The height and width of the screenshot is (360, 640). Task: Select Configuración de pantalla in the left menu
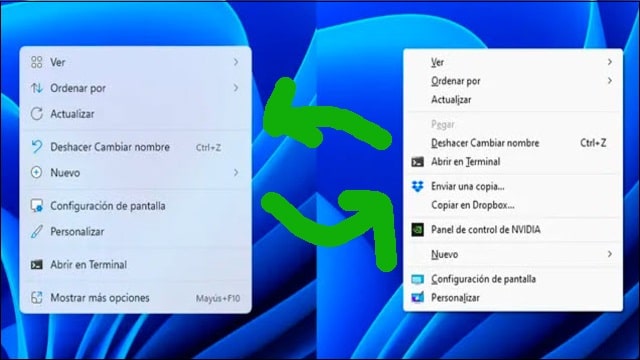click(x=136, y=206)
